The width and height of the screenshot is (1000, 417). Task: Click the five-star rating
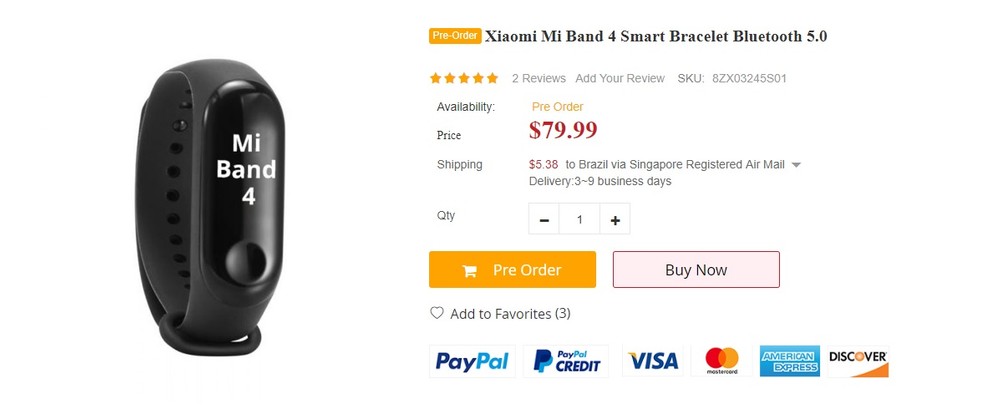464,78
